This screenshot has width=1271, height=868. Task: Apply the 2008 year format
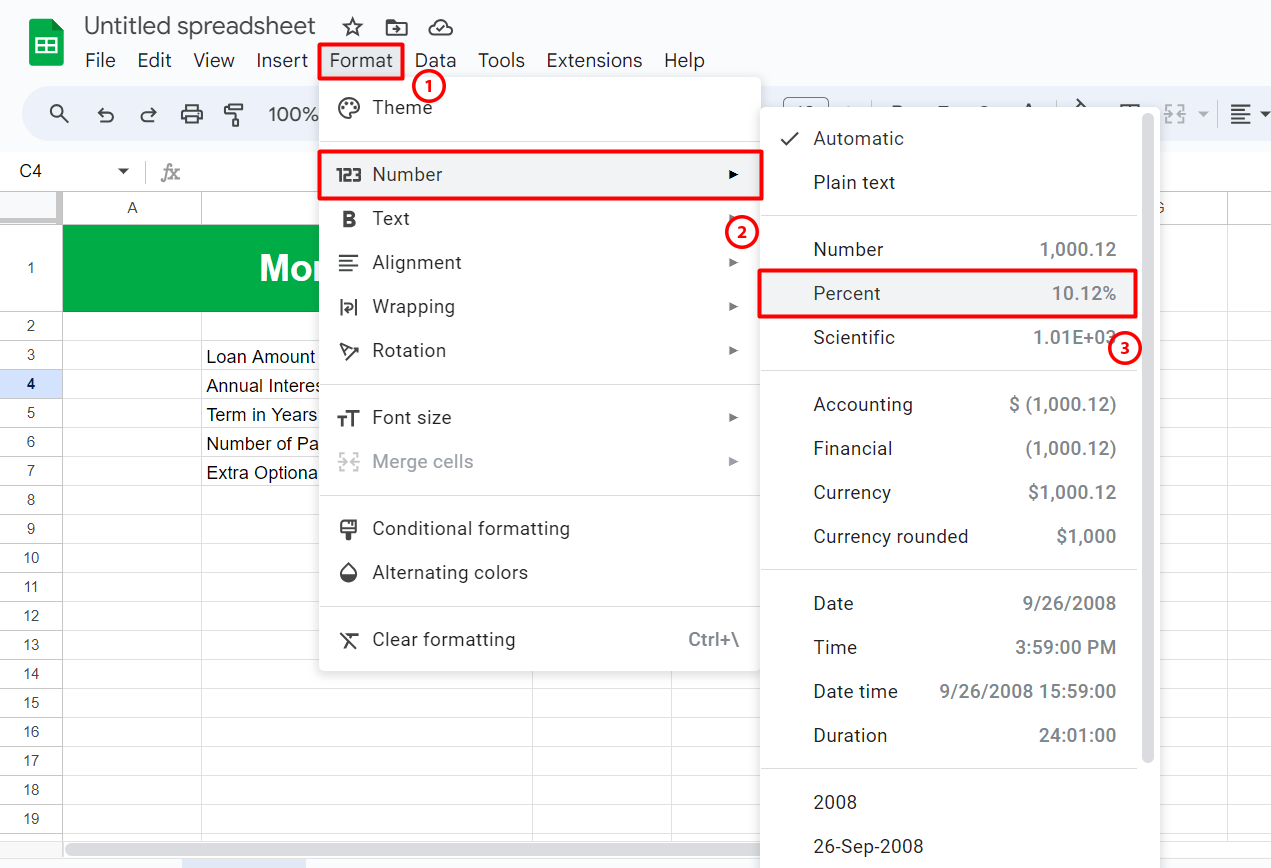click(x=948, y=803)
